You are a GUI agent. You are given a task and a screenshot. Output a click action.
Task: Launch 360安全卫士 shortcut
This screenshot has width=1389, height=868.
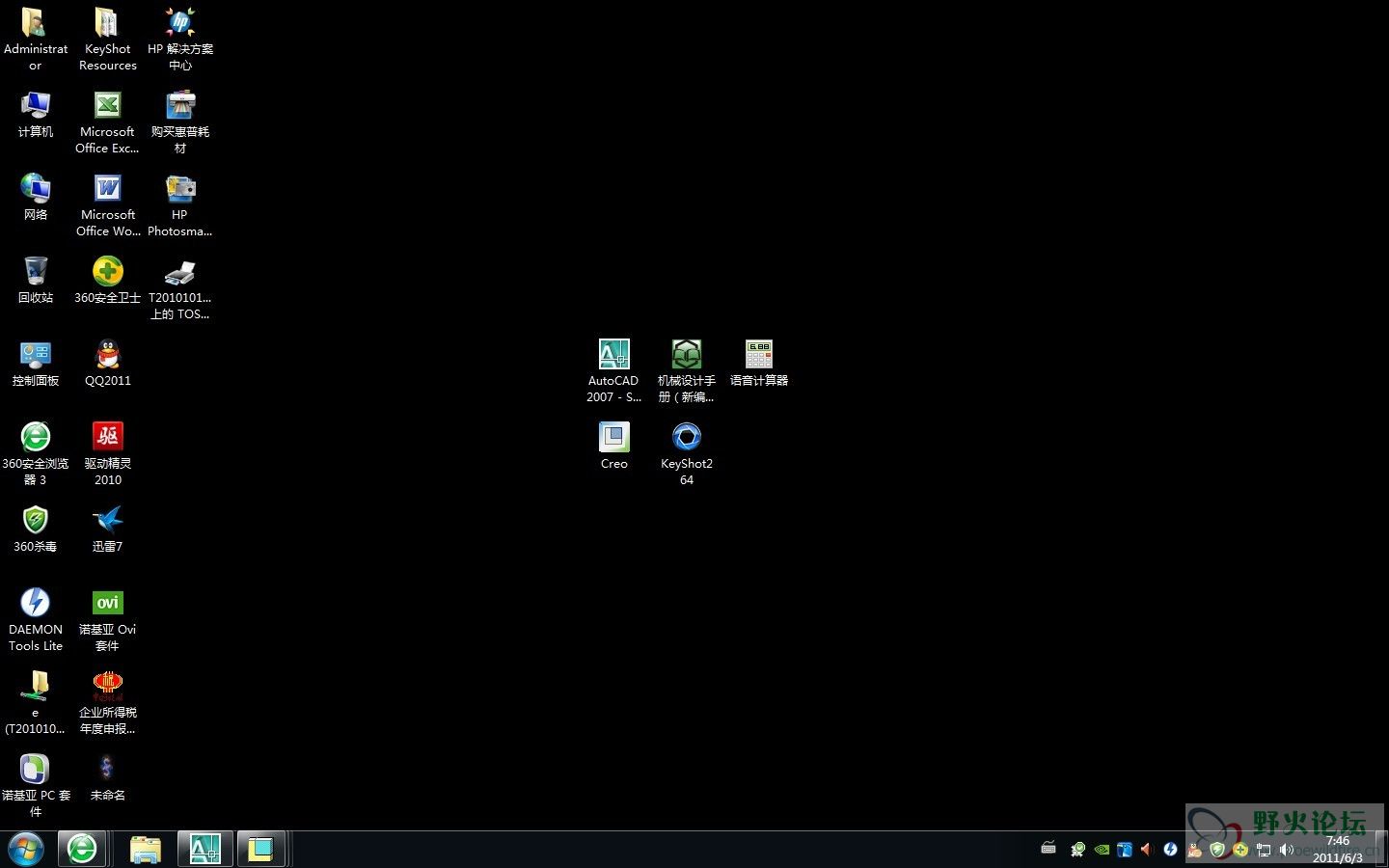click(x=107, y=272)
